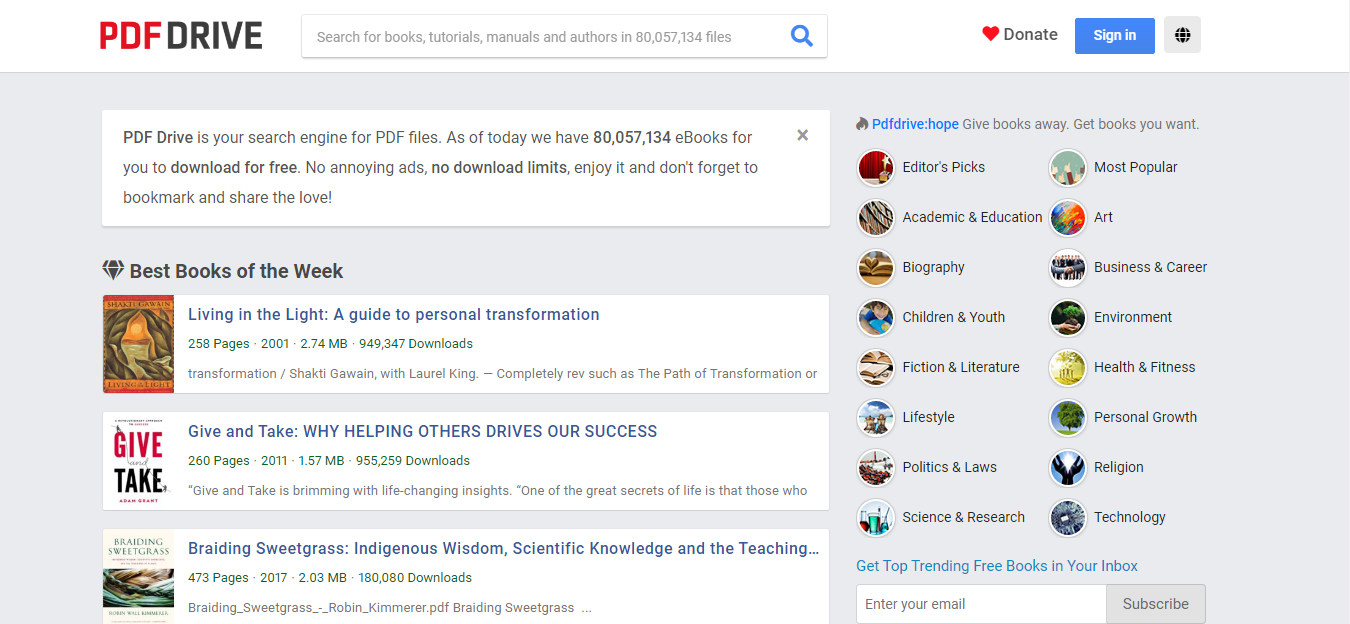Open the Business & Career text link
Image resolution: width=1350 pixels, height=624 pixels.
pos(1150,267)
